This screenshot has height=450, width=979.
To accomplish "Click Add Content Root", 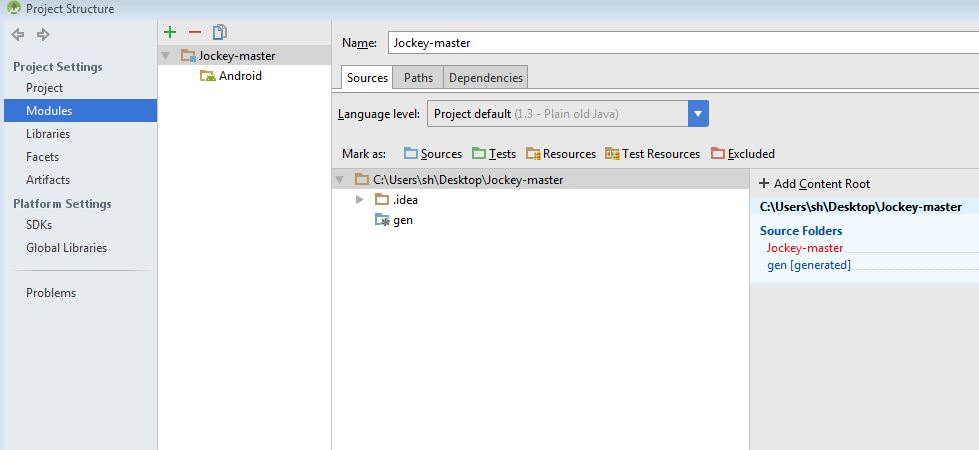I will 815,184.
